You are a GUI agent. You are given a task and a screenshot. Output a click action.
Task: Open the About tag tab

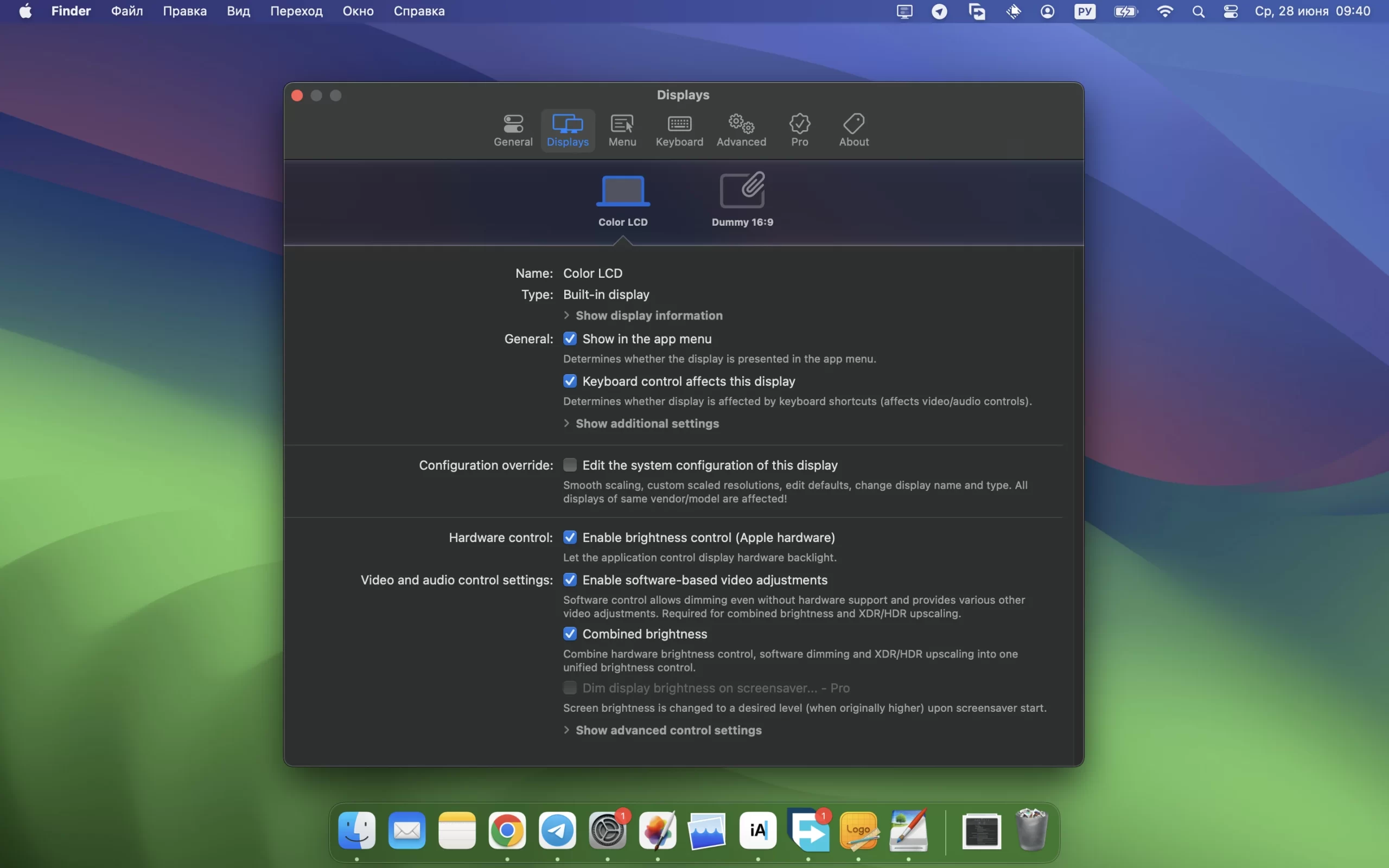click(853, 130)
